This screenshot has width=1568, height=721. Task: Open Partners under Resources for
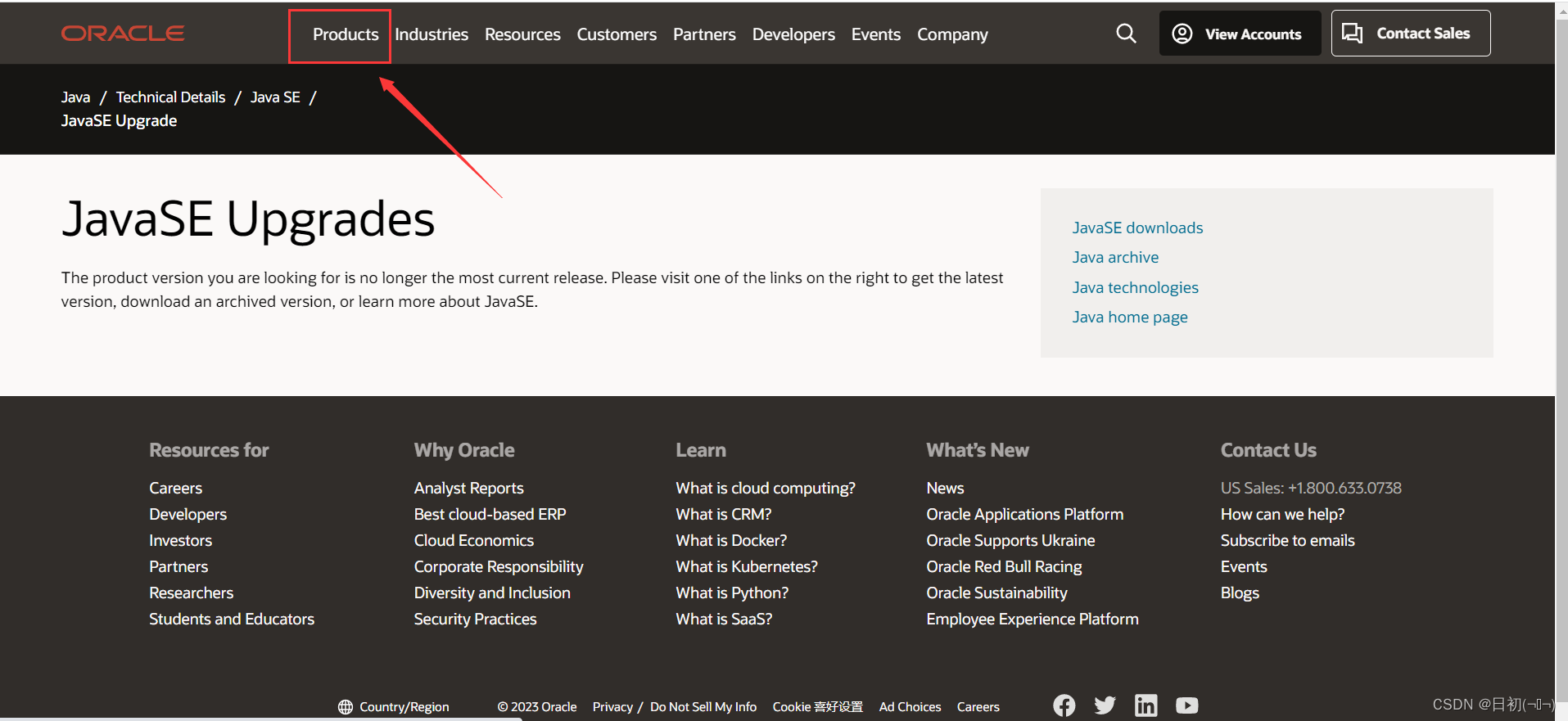click(x=178, y=566)
